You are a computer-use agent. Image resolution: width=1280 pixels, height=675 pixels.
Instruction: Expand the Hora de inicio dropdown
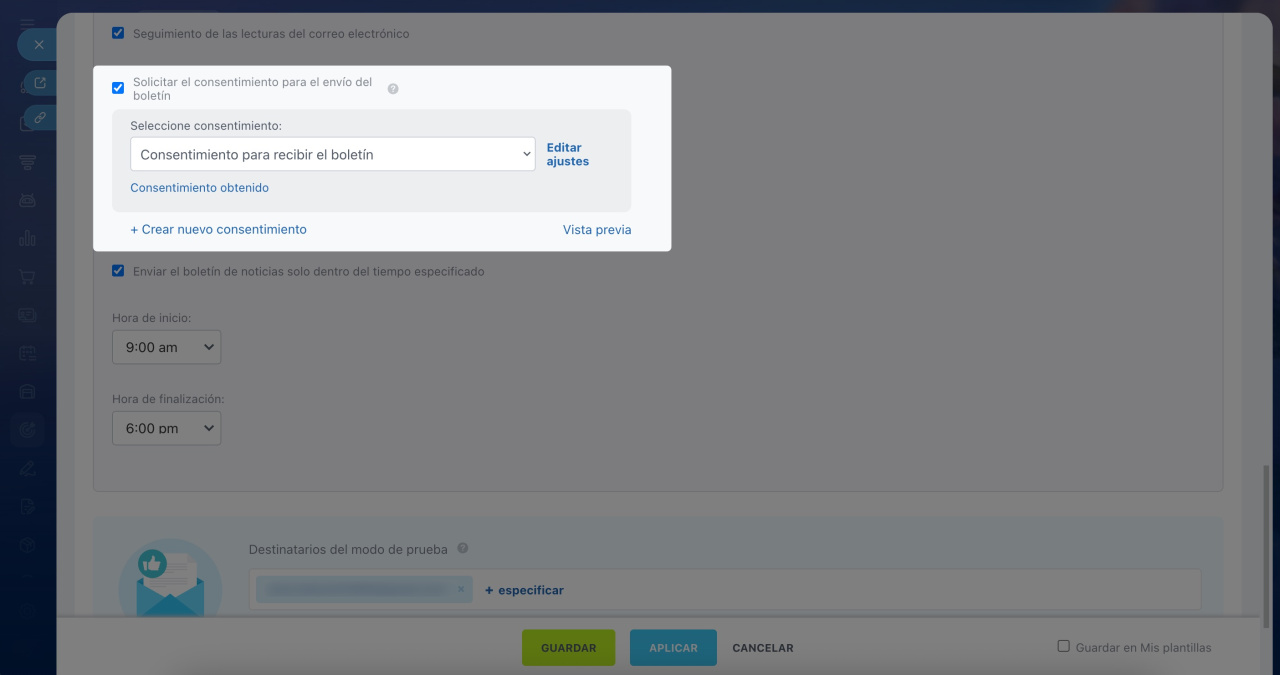pos(166,347)
